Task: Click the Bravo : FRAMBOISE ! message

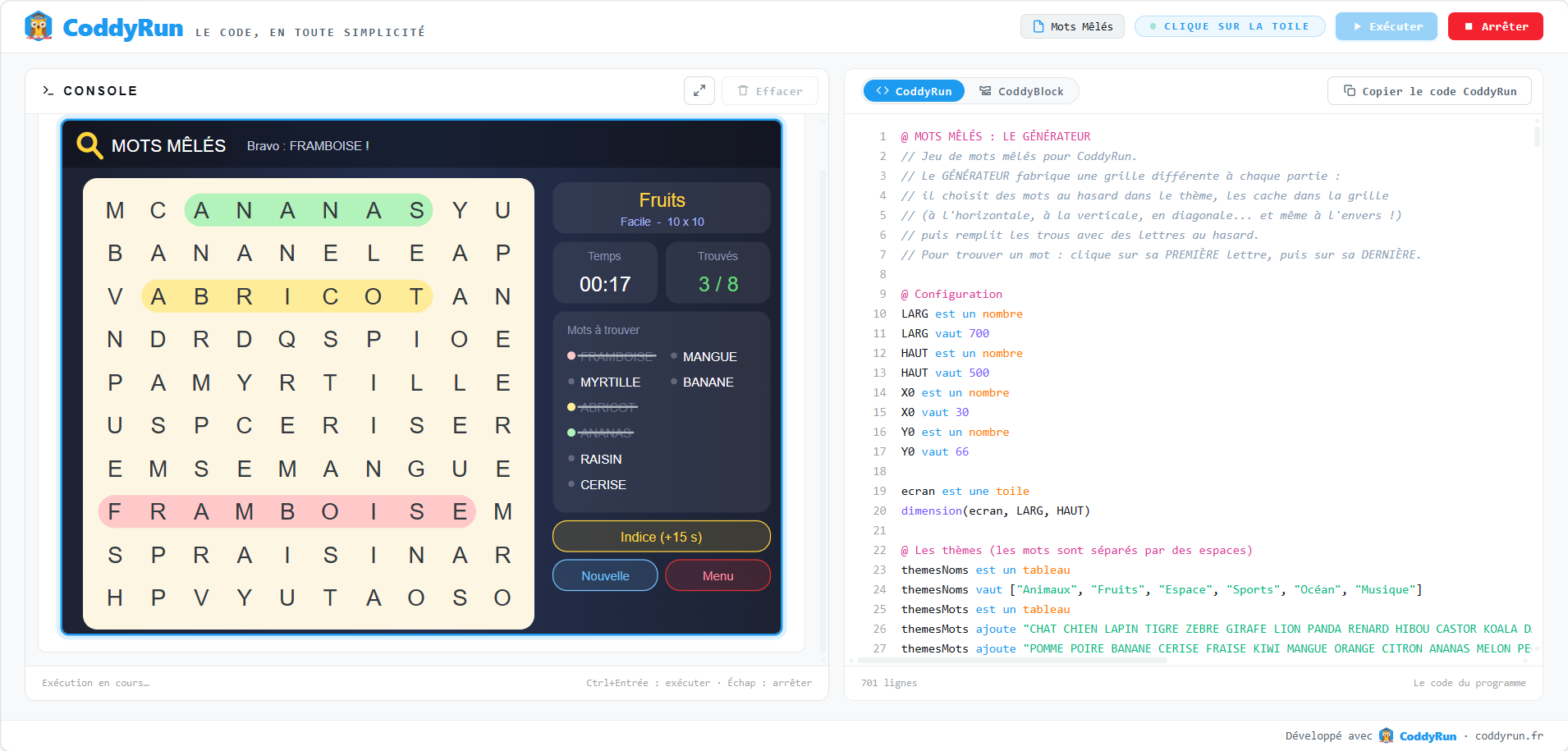Action: pyautogui.click(x=308, y=145)
